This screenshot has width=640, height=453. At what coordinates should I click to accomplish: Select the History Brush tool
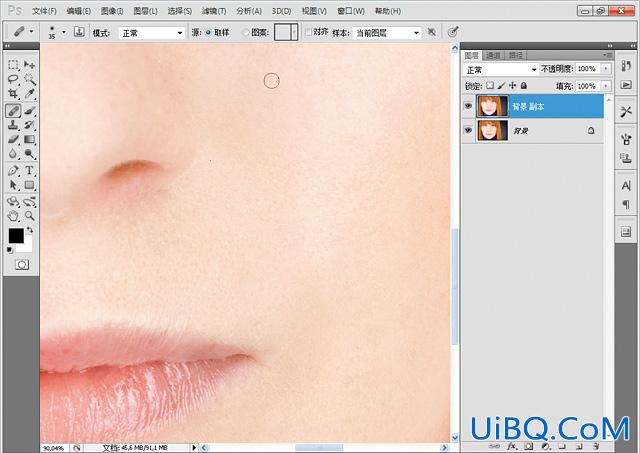[x=29, y=125]
